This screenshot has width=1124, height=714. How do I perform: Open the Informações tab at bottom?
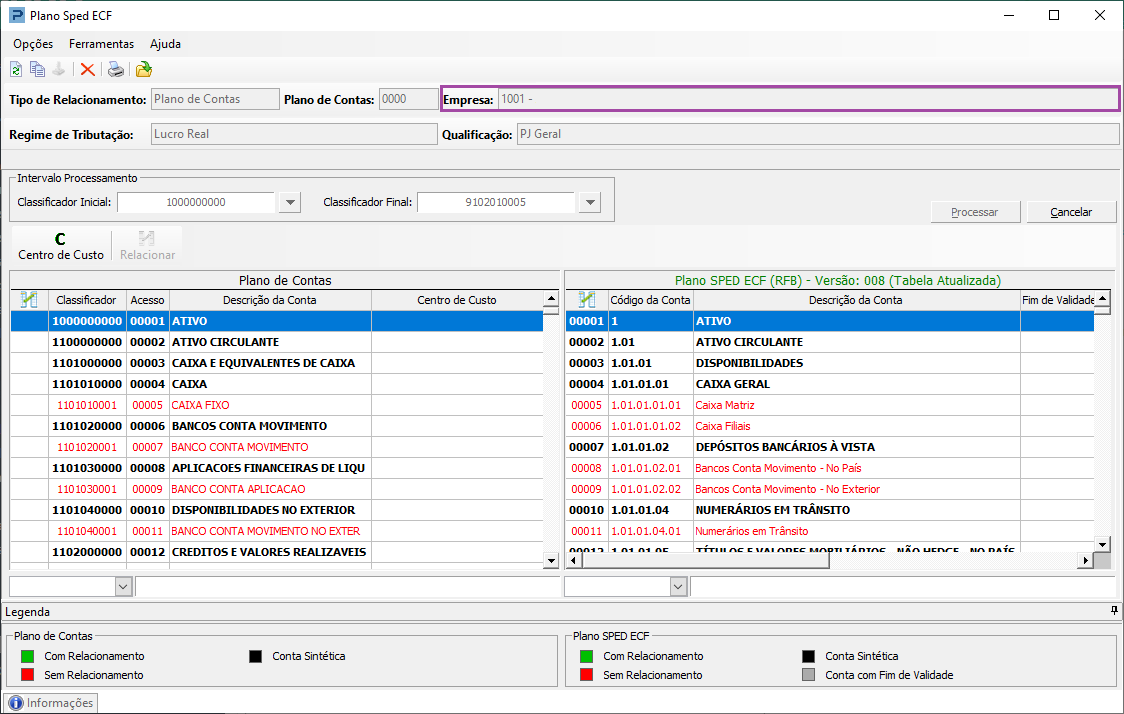point(50,703)
